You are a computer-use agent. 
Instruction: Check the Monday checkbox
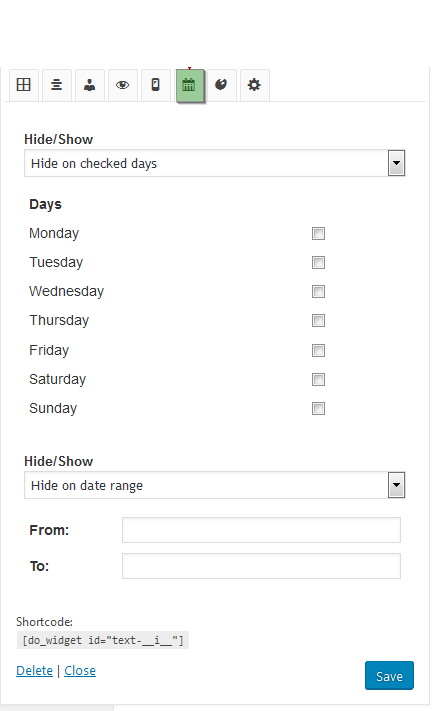(318, 234)
